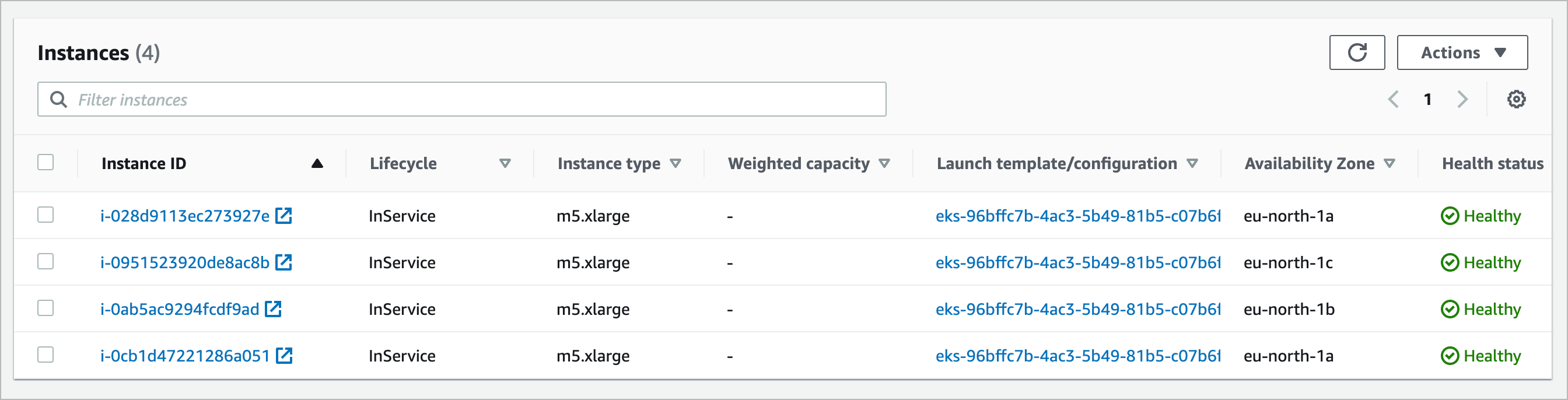Click the Availability Zone header label
1568x400 pixels.
click(x=1310, y=164)
